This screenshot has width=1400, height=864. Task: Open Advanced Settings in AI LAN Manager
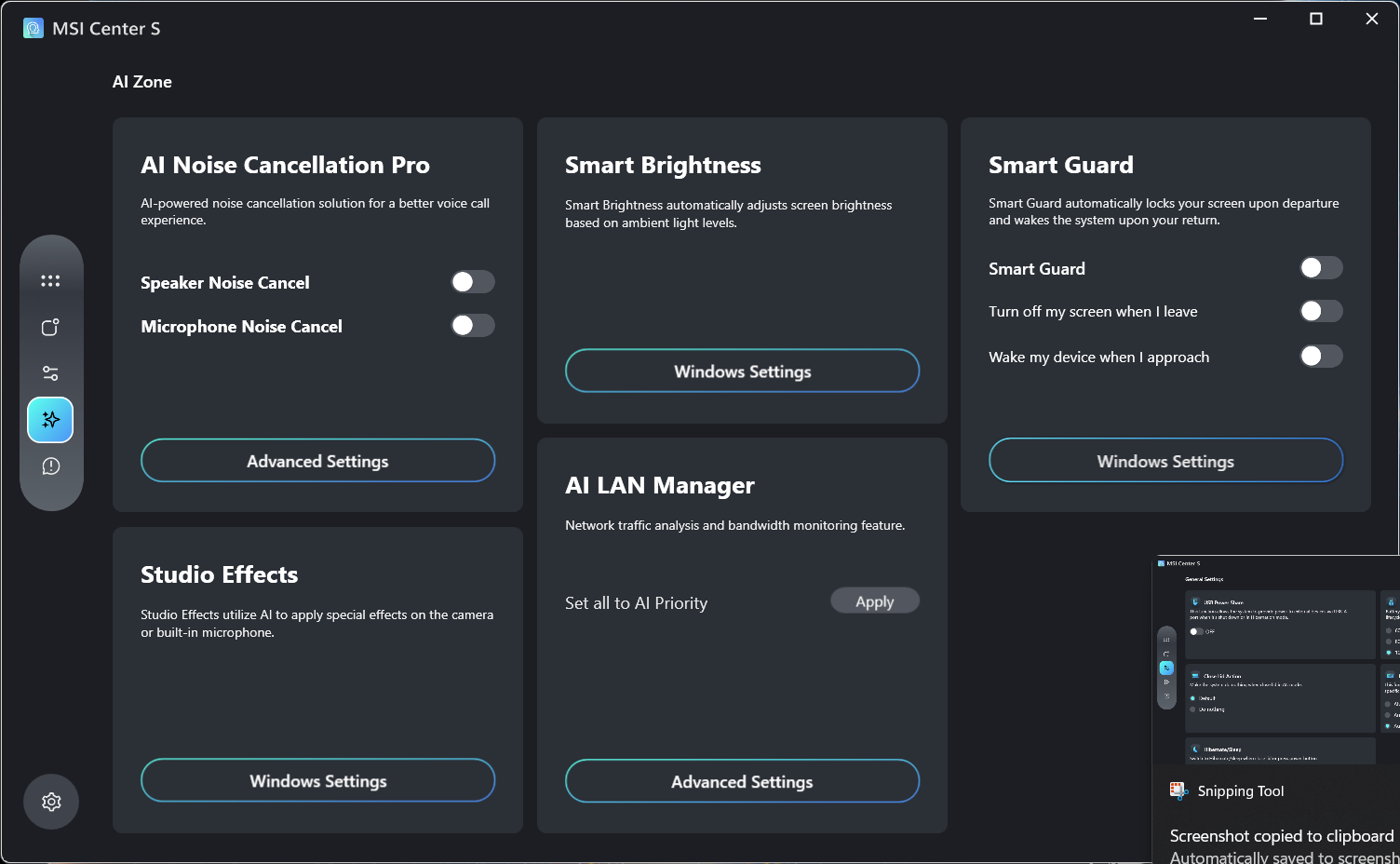742,782
